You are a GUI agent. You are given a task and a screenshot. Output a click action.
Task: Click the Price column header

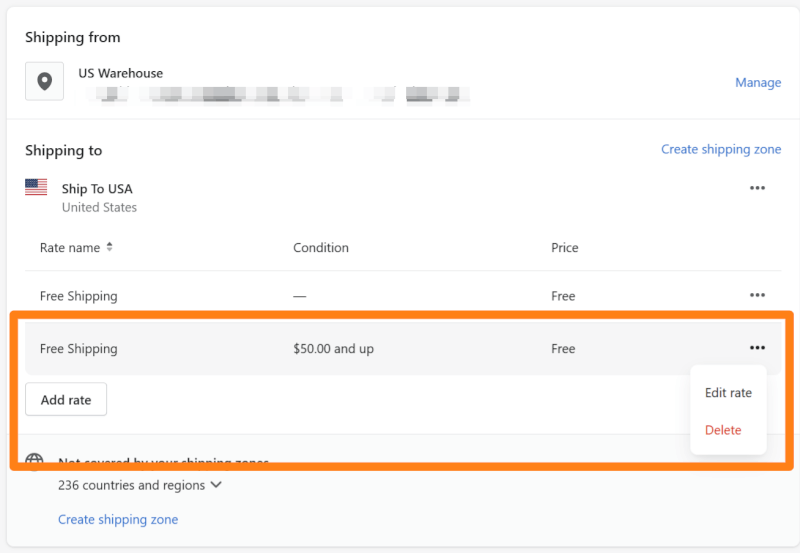click(x=564, y=247)
